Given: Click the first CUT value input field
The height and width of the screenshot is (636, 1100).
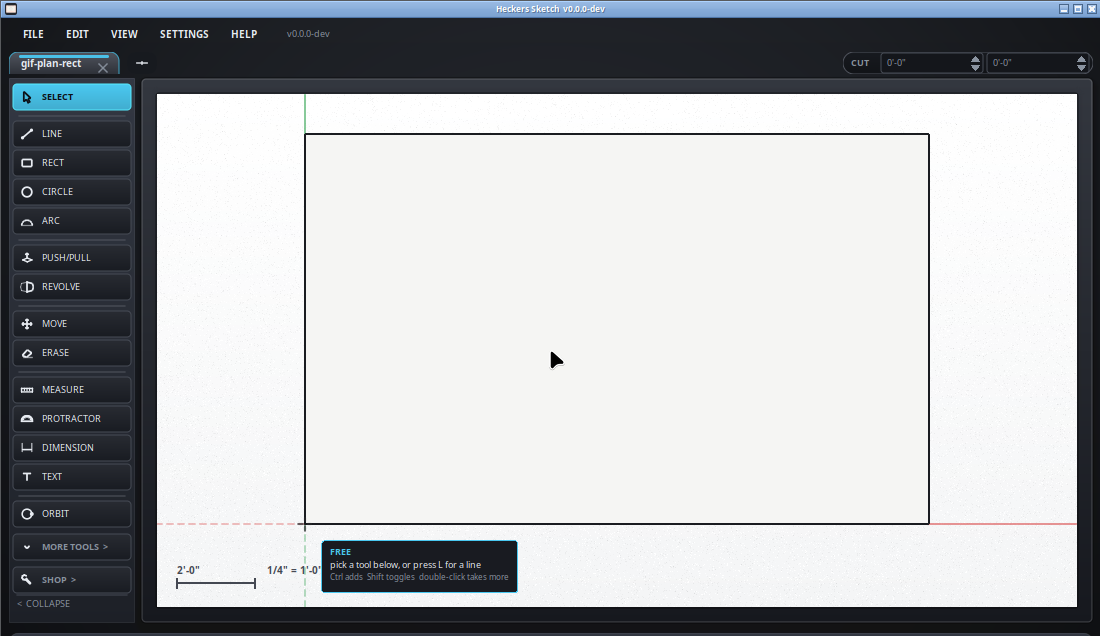Looking at the screenshot, I should point(925,63).
